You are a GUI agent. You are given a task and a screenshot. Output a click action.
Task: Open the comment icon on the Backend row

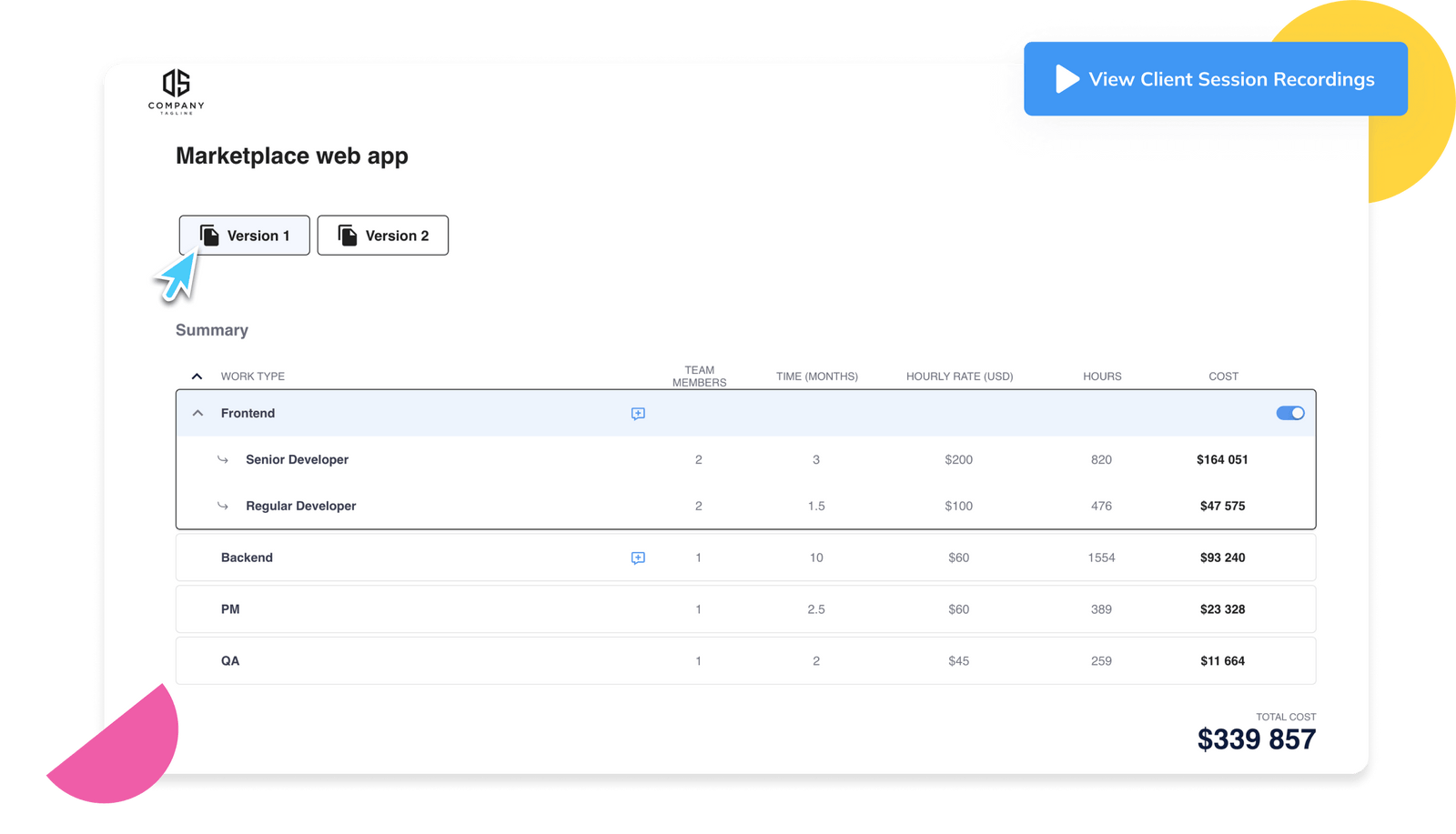638,558
